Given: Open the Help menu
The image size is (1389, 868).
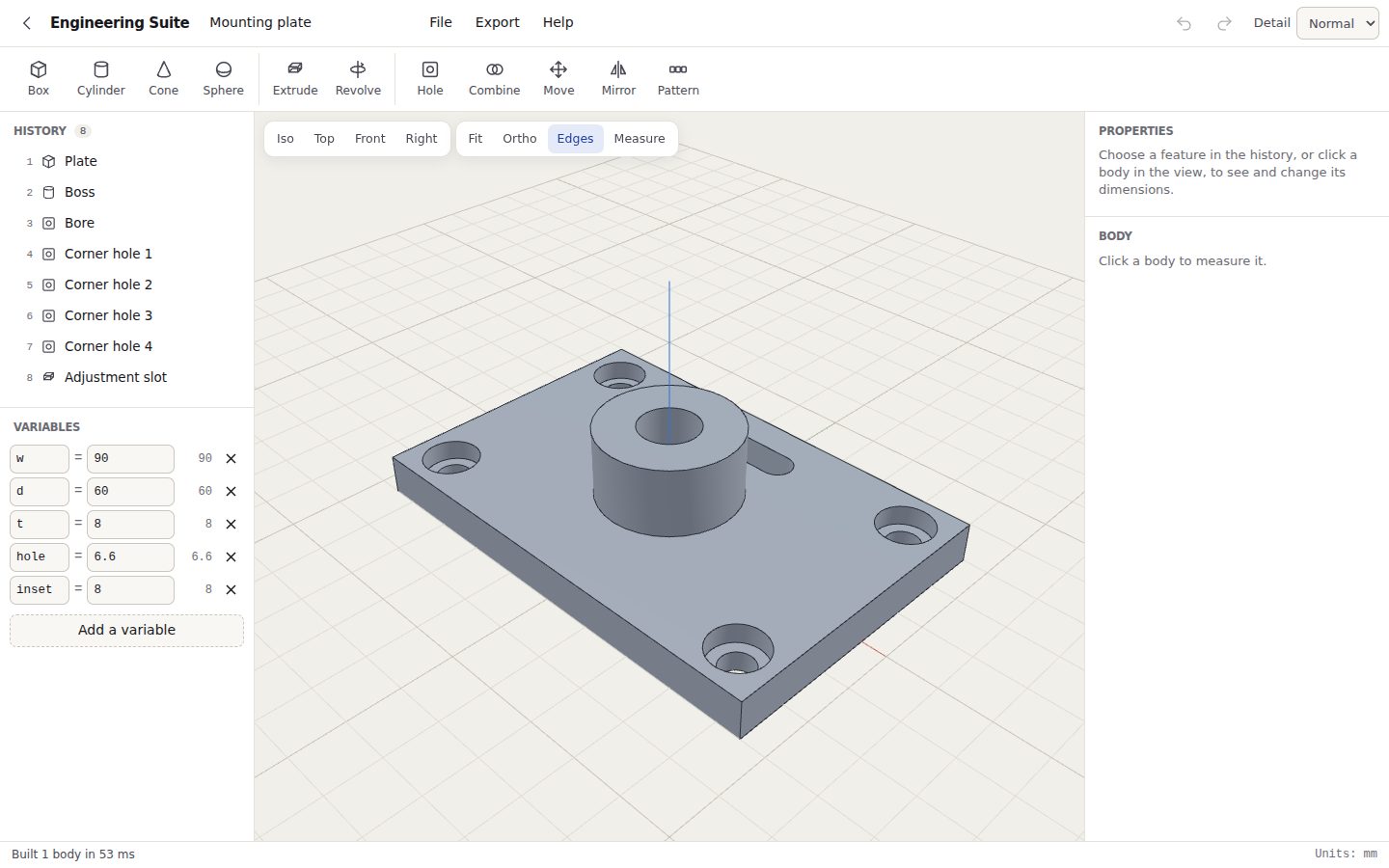Looking at the screenshot, I should 558,22.
